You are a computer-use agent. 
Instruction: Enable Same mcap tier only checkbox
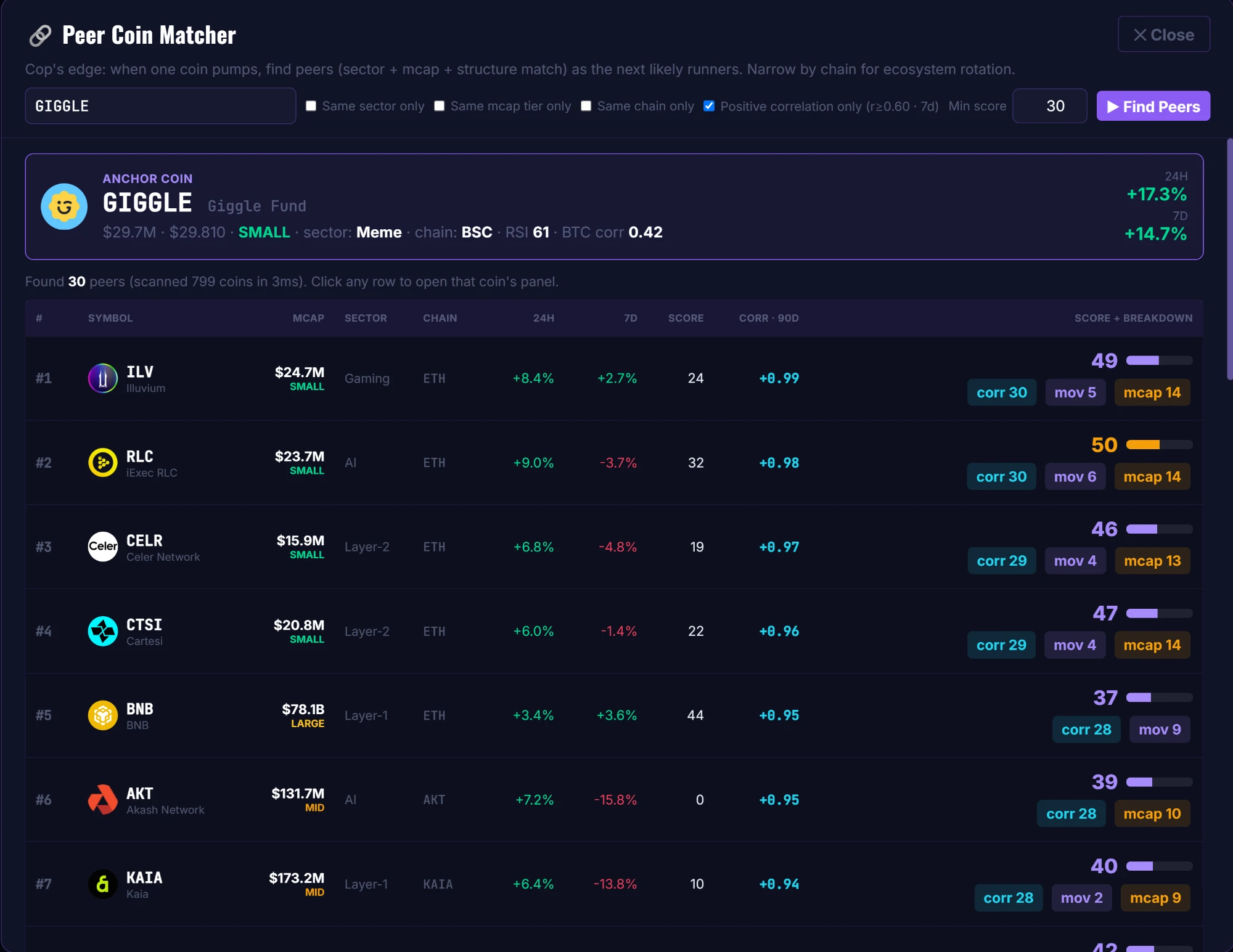(440, 106)
